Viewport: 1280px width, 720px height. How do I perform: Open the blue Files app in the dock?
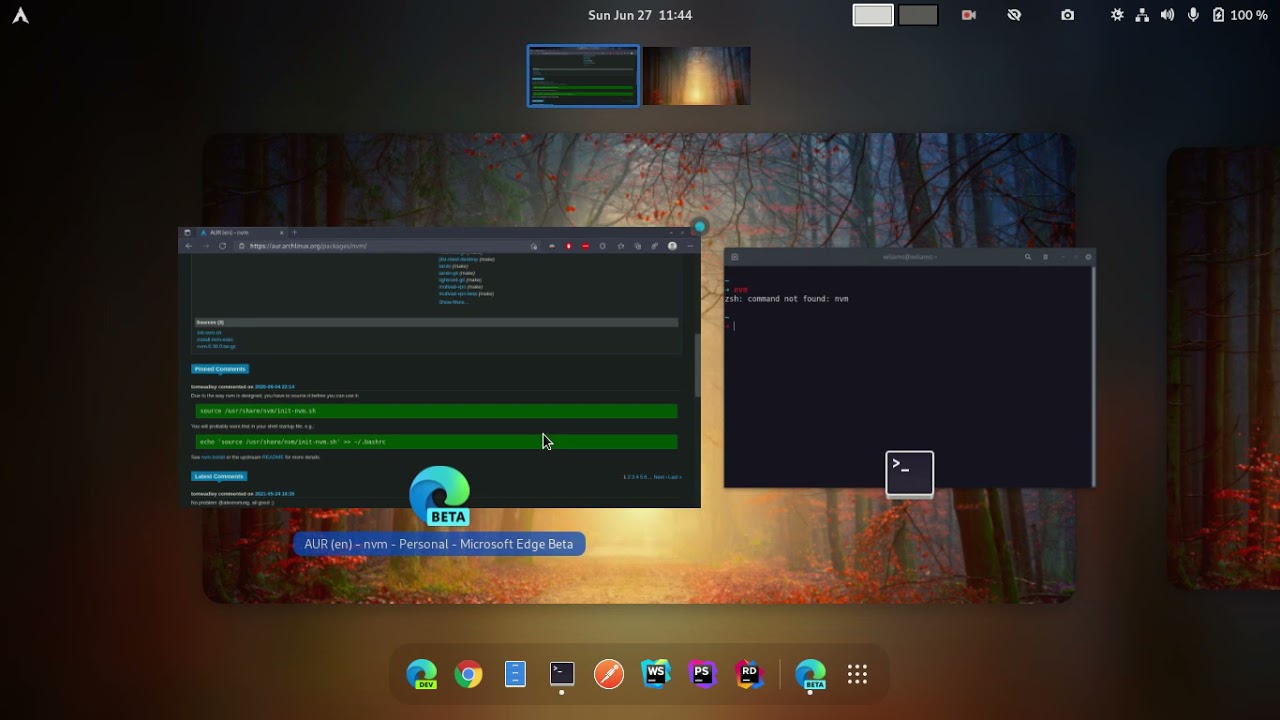[515, 675]
